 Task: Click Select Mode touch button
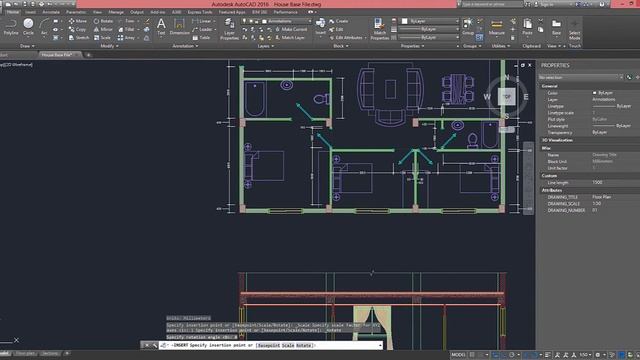[x=574, y=29]
